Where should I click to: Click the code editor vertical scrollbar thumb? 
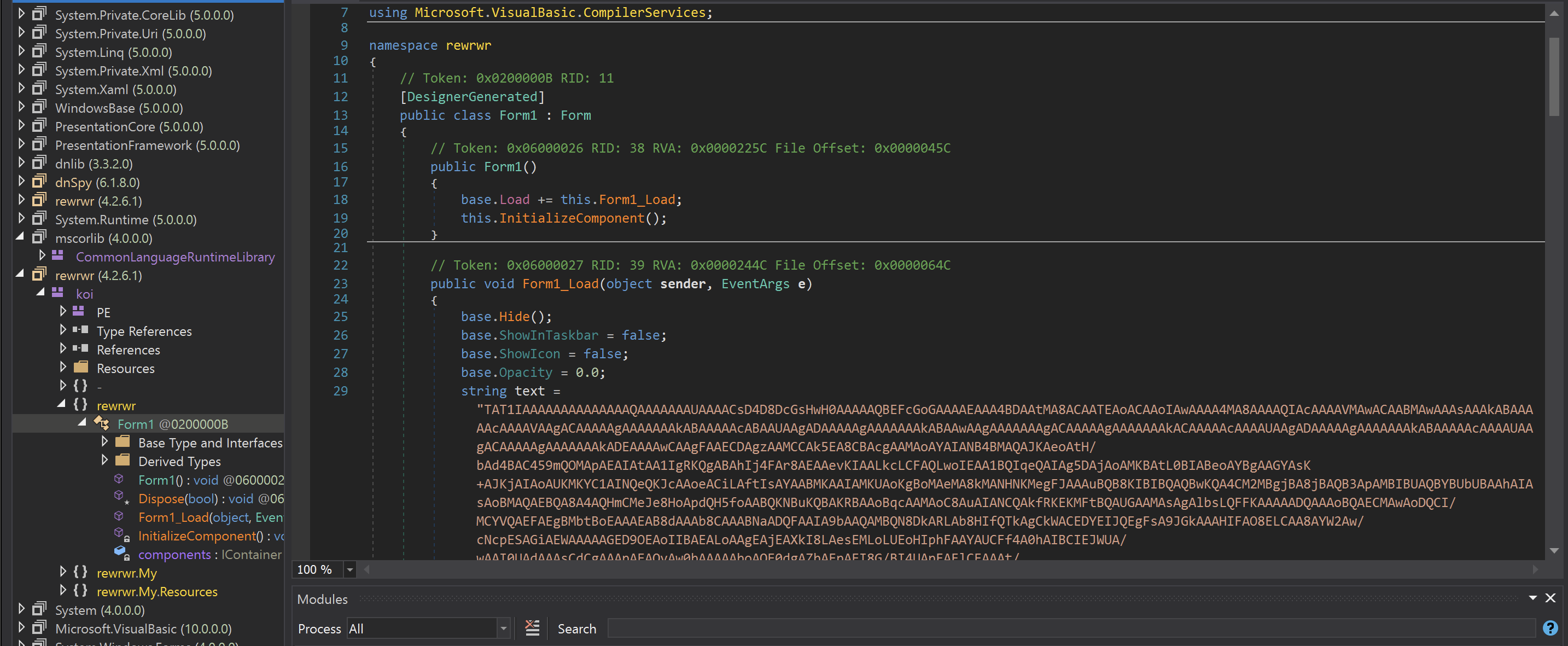[x=1553, y=76]
